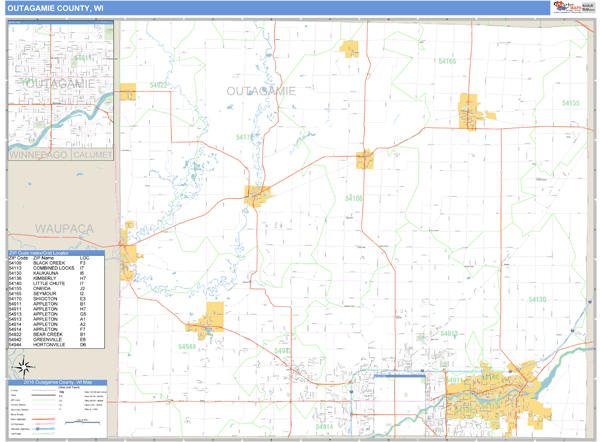The width and height of the screenshot is (600, 442).
Task: Click ZIP label 54942 on the map
Action: (x=283, y=351)
